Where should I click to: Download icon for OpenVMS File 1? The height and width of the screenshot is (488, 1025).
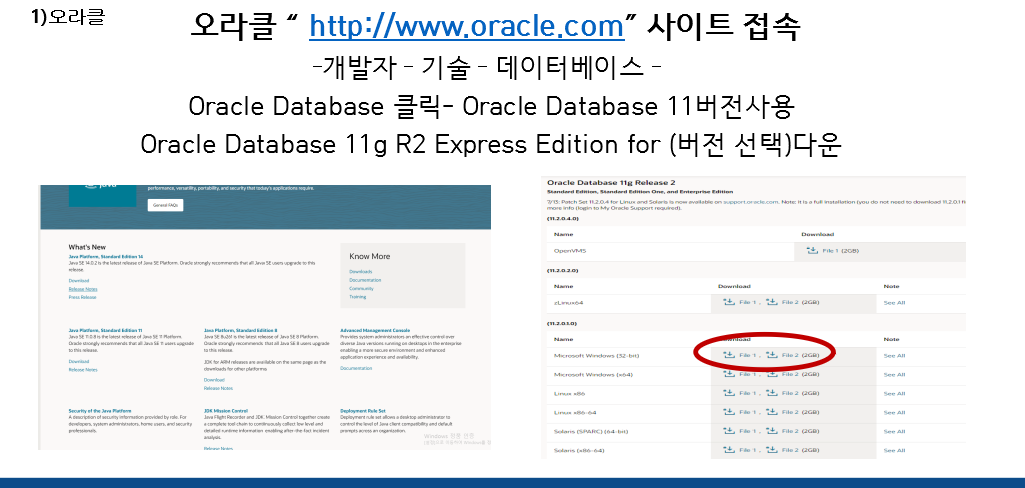(813, 250)
